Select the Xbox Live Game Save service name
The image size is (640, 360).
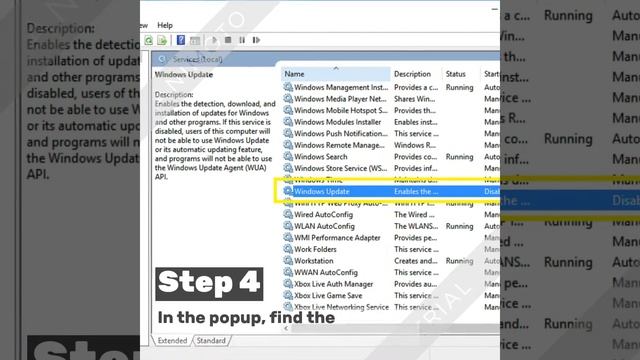(328, 296)
